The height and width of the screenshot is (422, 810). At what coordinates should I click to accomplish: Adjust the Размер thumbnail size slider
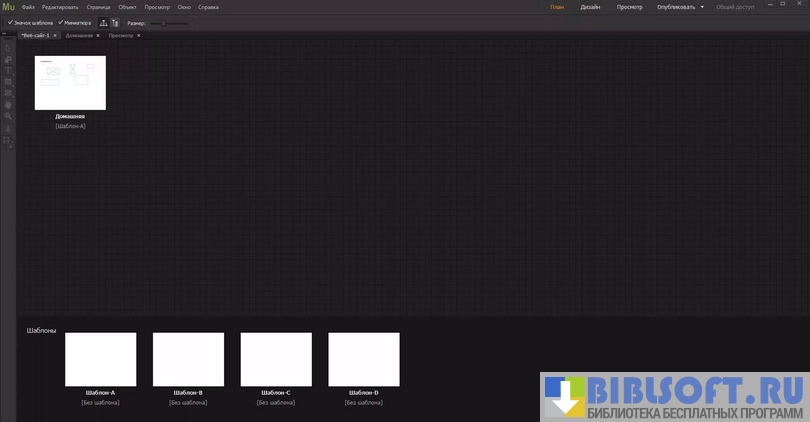pos(164,22)
